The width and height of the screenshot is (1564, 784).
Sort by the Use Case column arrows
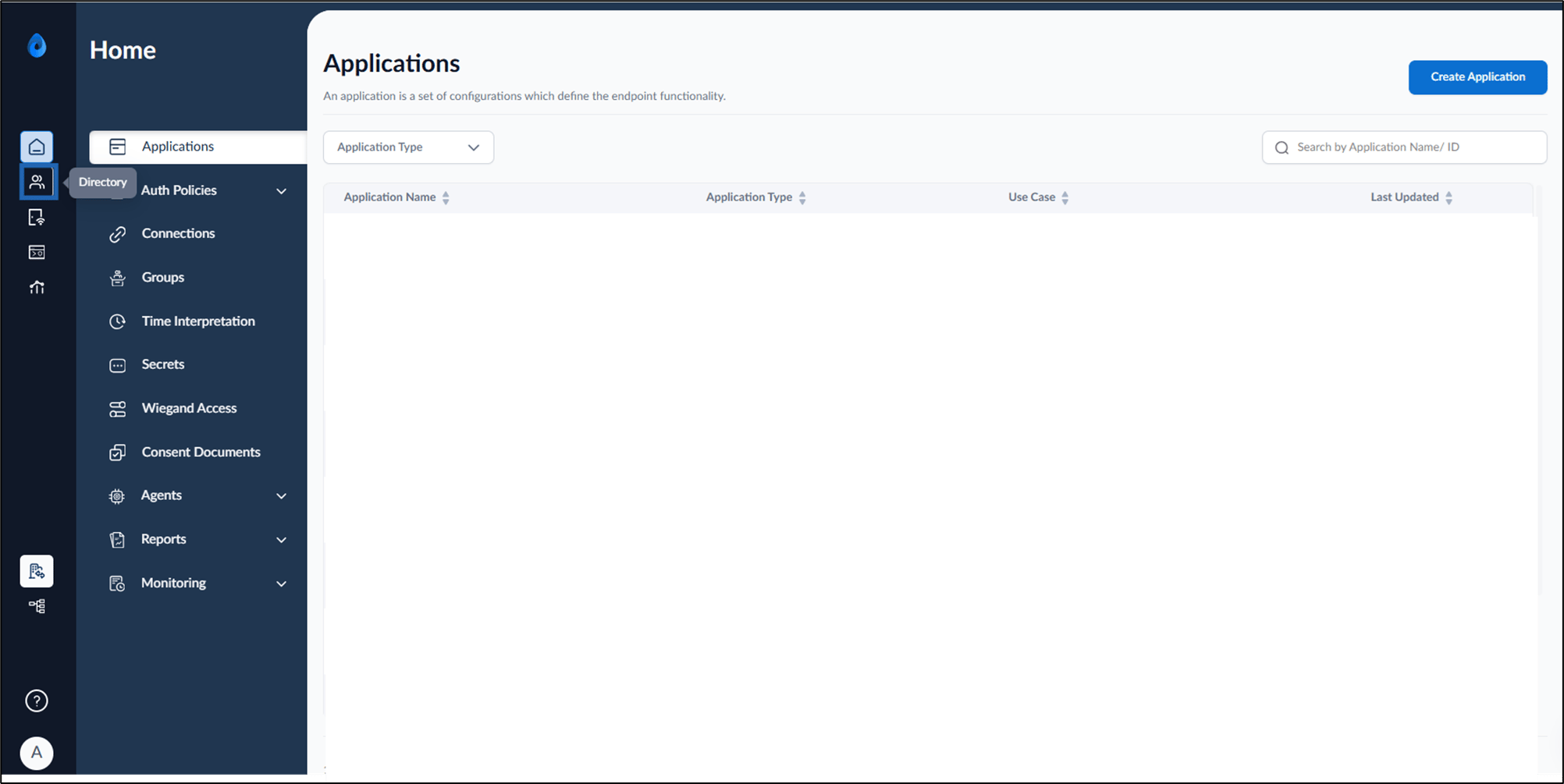[1065, 198]
